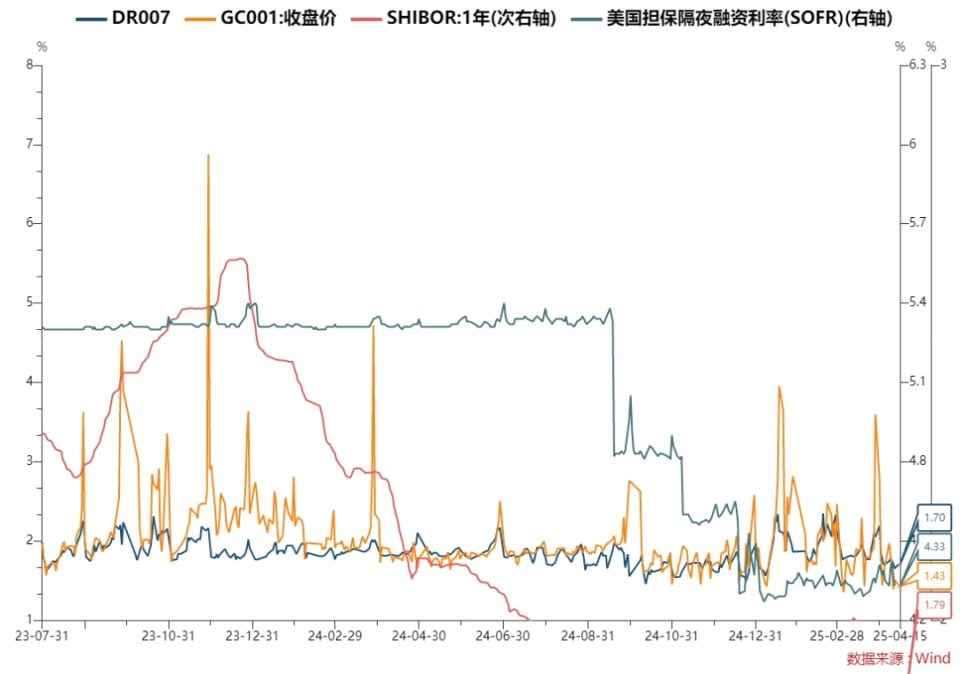Click the red SHIBOR legend line swatch
This screenshot has width=960, height=674.
point(366,19)
